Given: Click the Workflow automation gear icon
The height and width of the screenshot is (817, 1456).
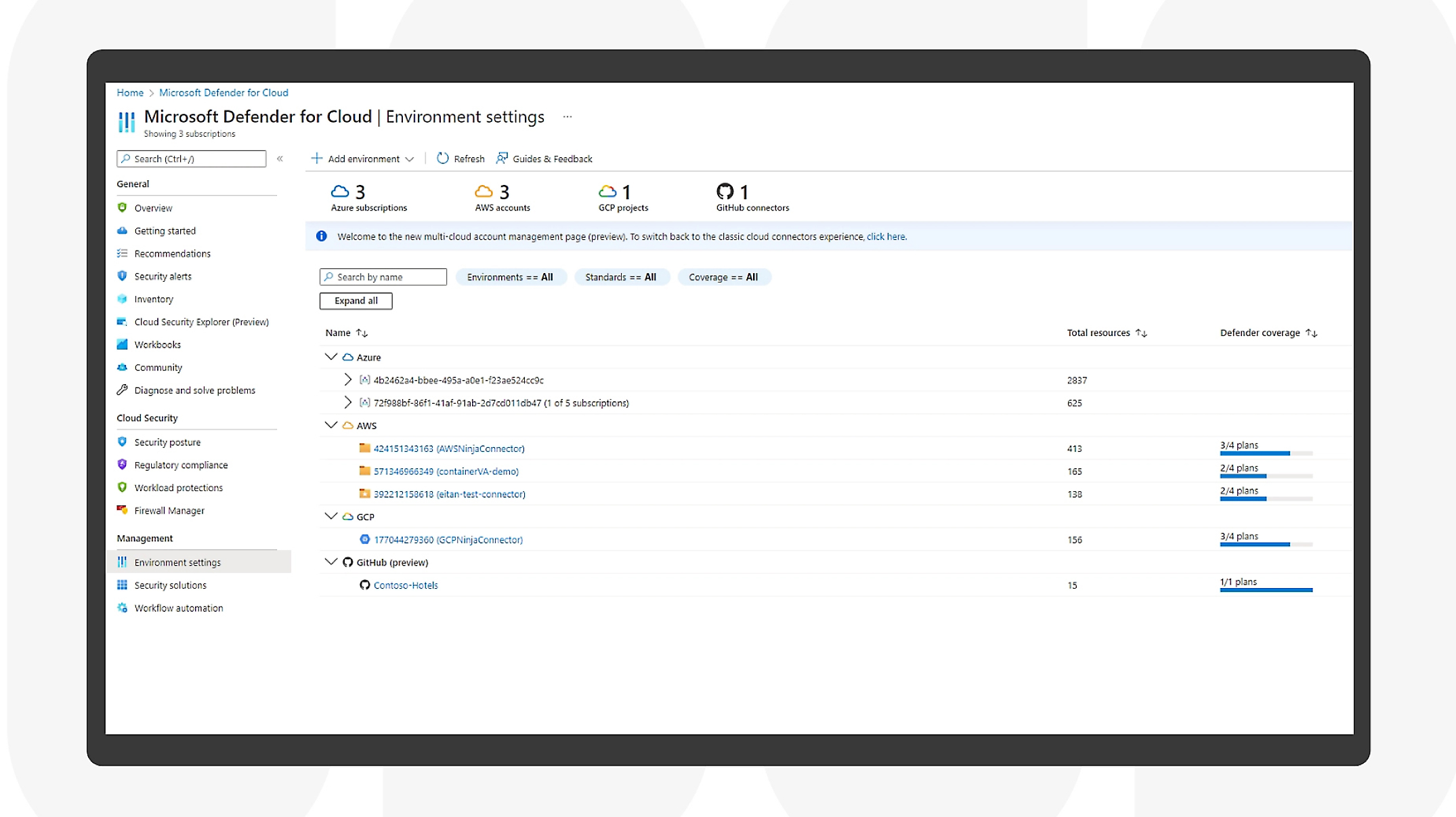Looking at the screenshot, I should (122, 608).
